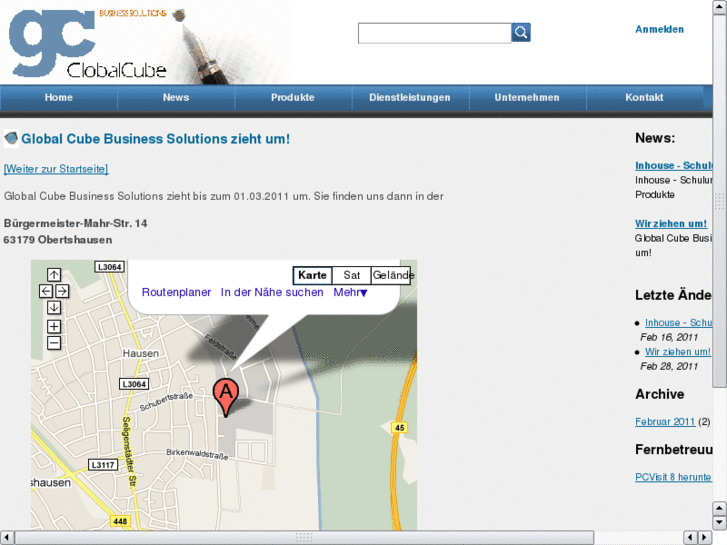Focus the search text field

(x=434, y=33)
